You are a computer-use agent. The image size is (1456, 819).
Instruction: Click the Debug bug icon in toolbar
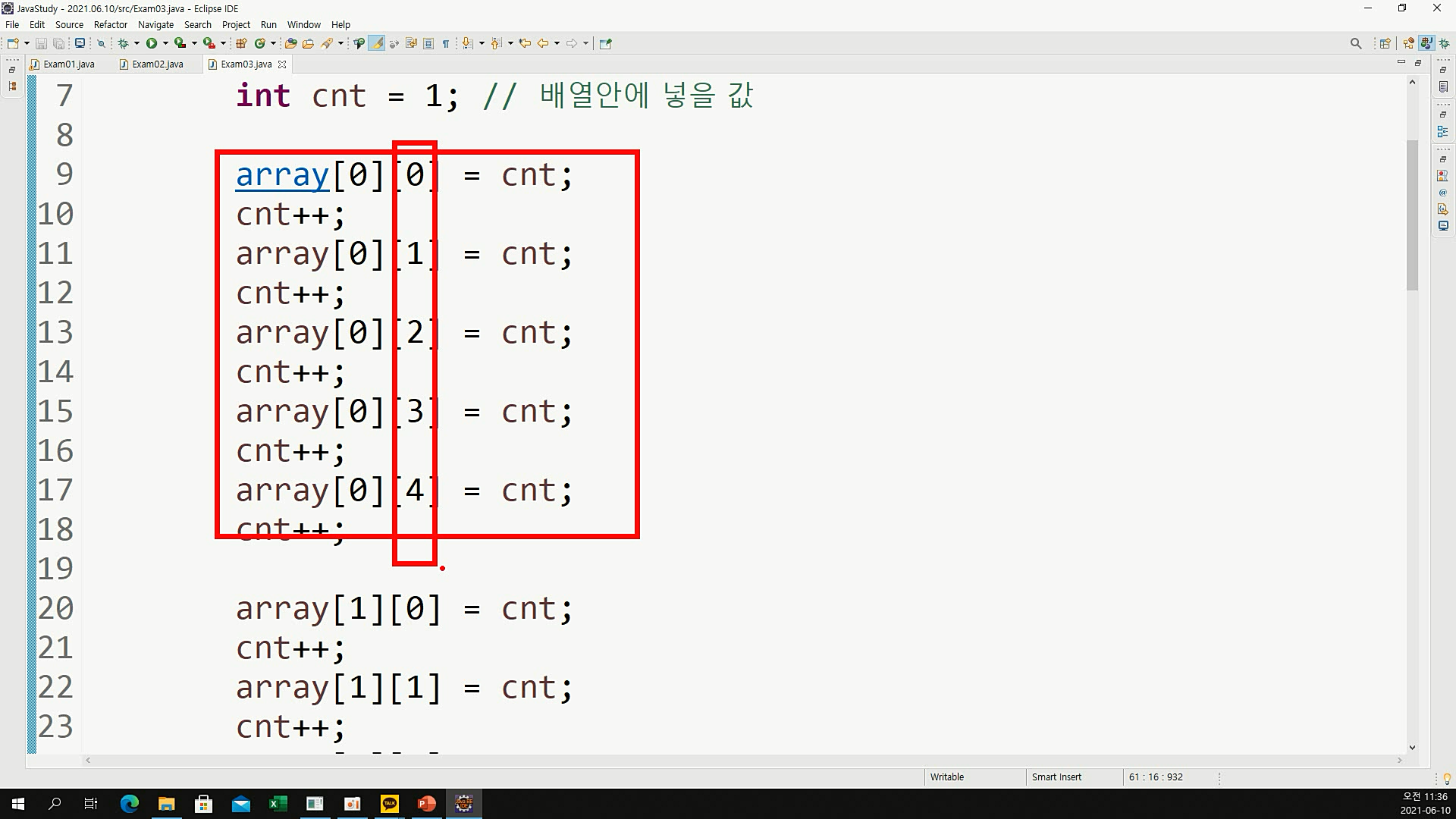[x=124, y=43]
